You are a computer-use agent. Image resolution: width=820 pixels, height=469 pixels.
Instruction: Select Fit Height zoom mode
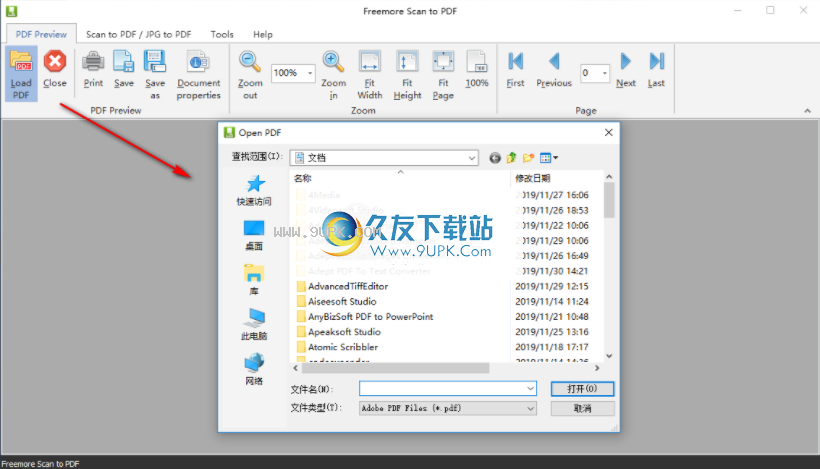pyautogui.click(x=407, y=74)
